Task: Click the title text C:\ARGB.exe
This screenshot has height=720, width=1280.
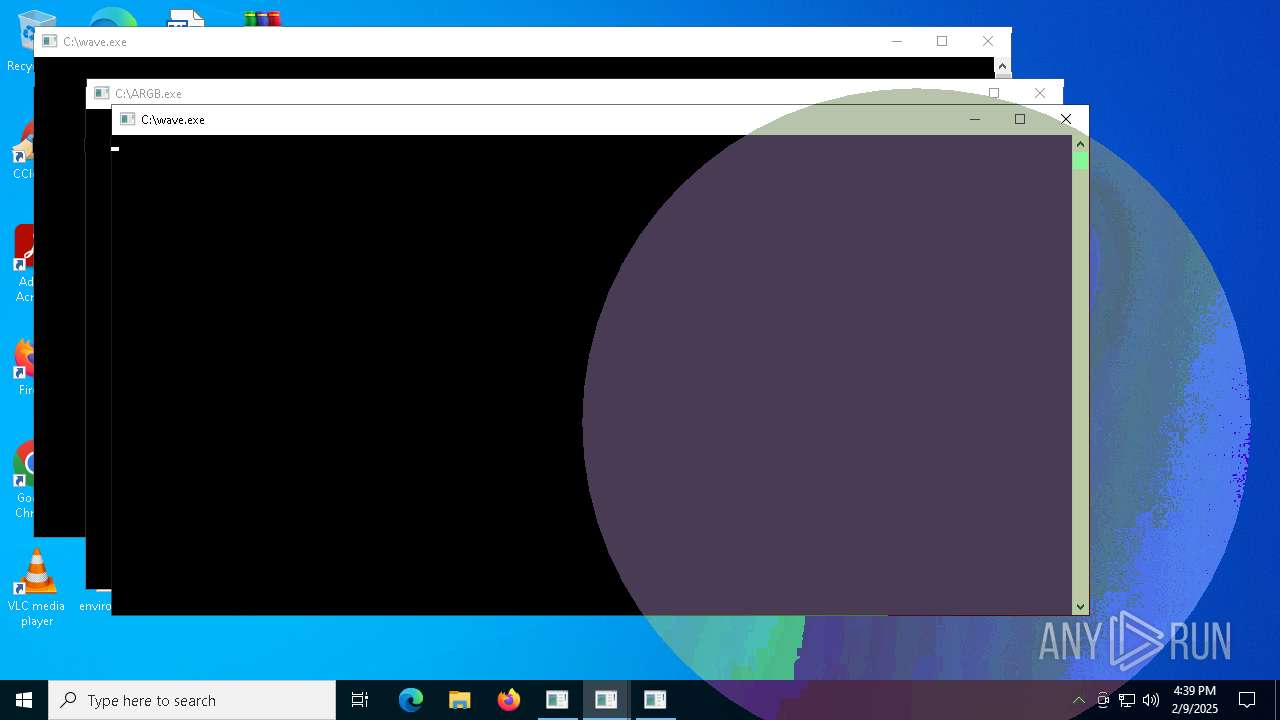Action: coord(149,94)
